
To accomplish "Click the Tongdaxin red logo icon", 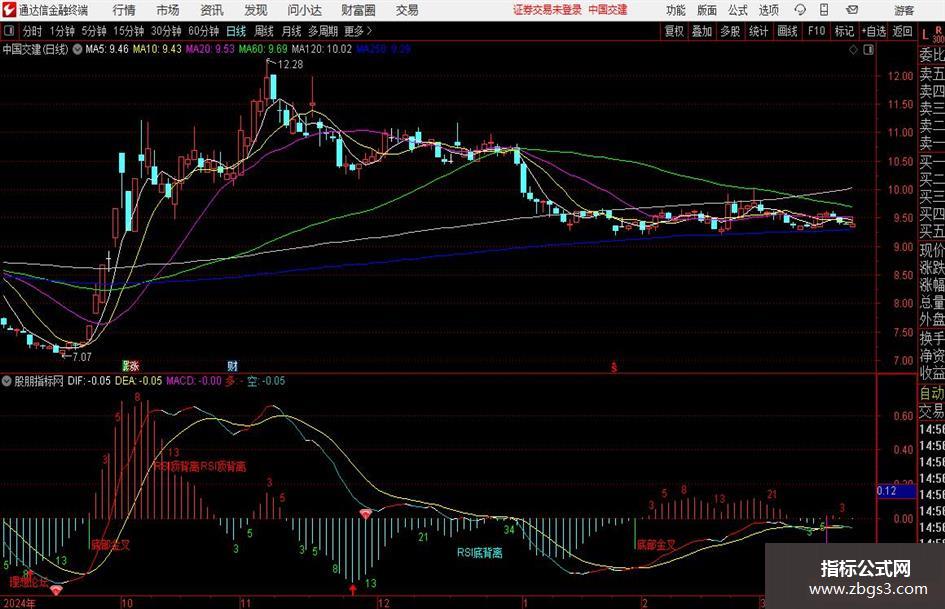I will 9,10.
